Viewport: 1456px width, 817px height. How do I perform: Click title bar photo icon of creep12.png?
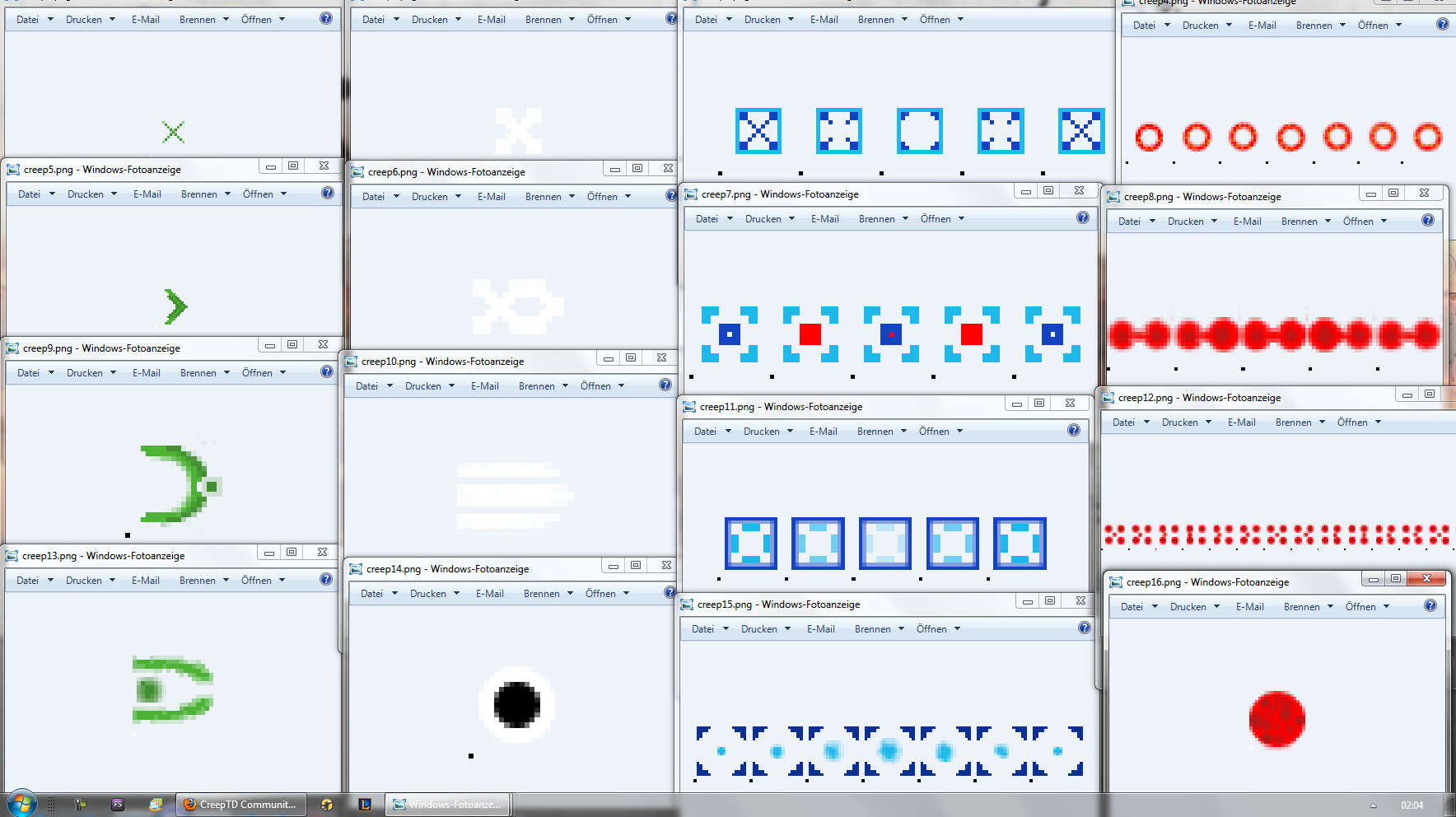point(1108,398)
